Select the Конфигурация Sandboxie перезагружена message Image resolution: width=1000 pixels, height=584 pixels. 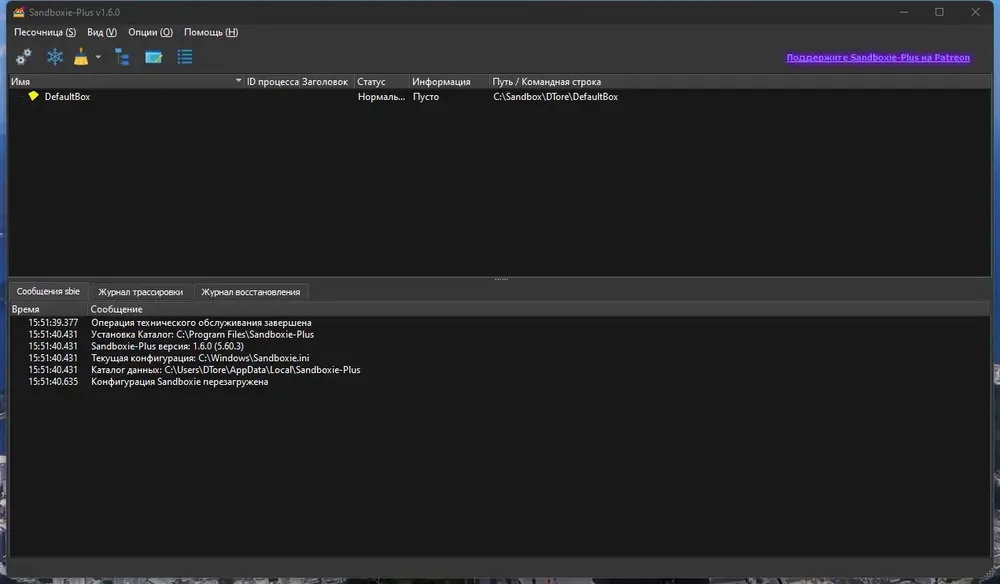click(179, 382)
